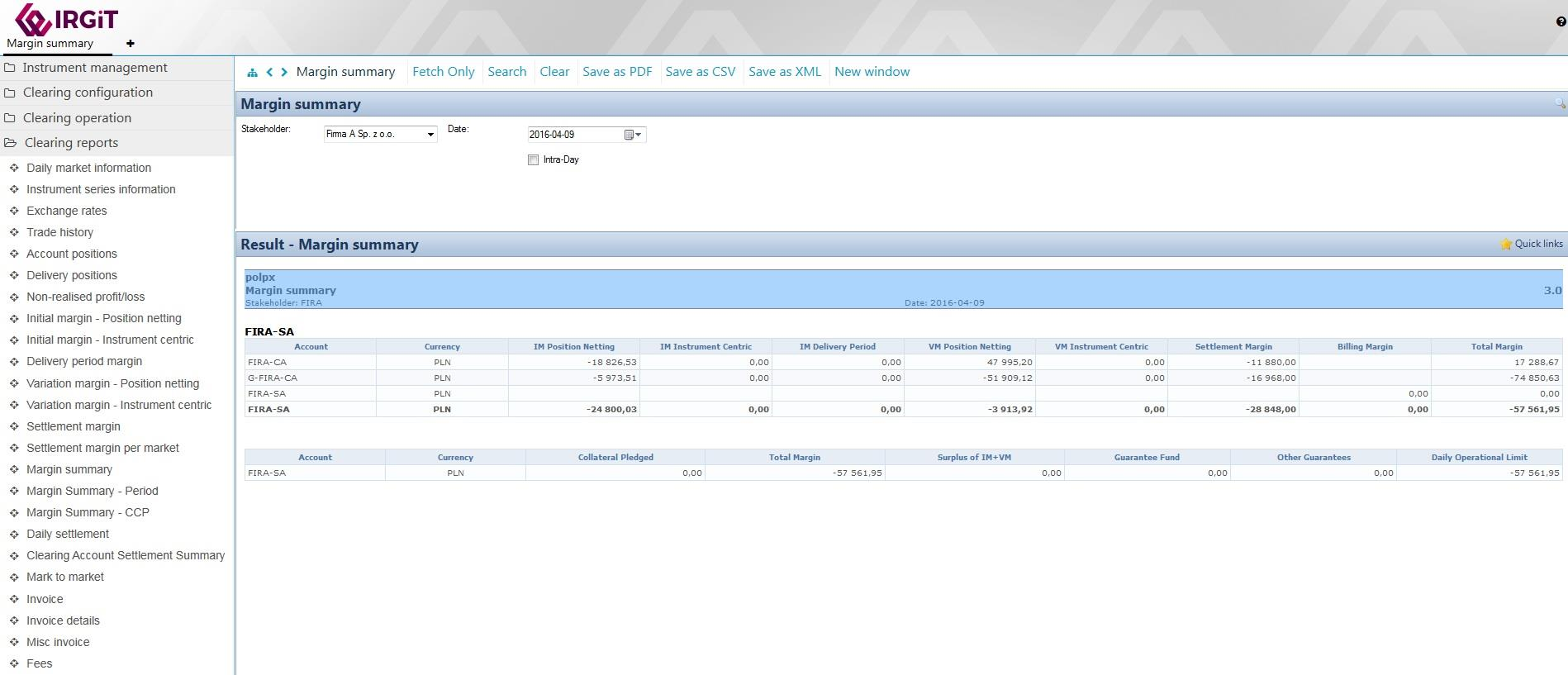The image size is (1568, 675).
Task: Open Margin summary in sidebar
Action: [x=69, y=469]
